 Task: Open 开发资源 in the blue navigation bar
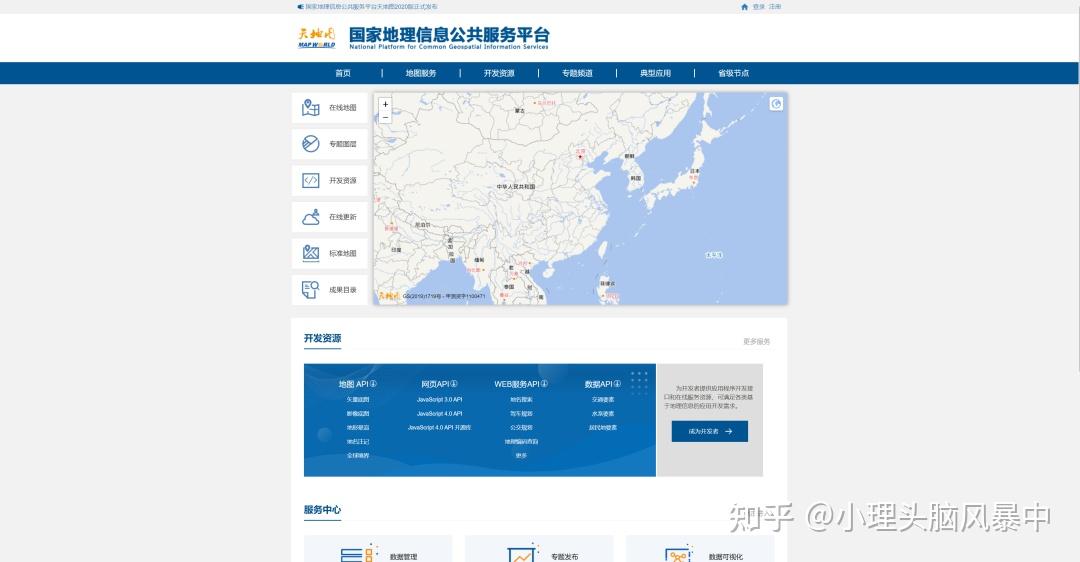point(499,73)
